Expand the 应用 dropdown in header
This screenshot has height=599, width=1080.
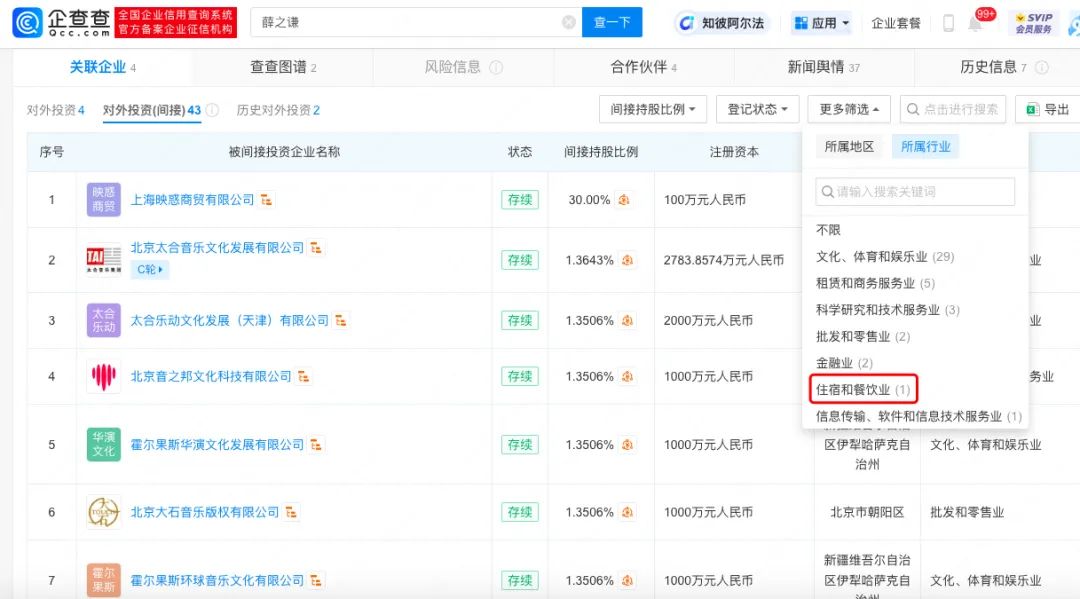822,23
